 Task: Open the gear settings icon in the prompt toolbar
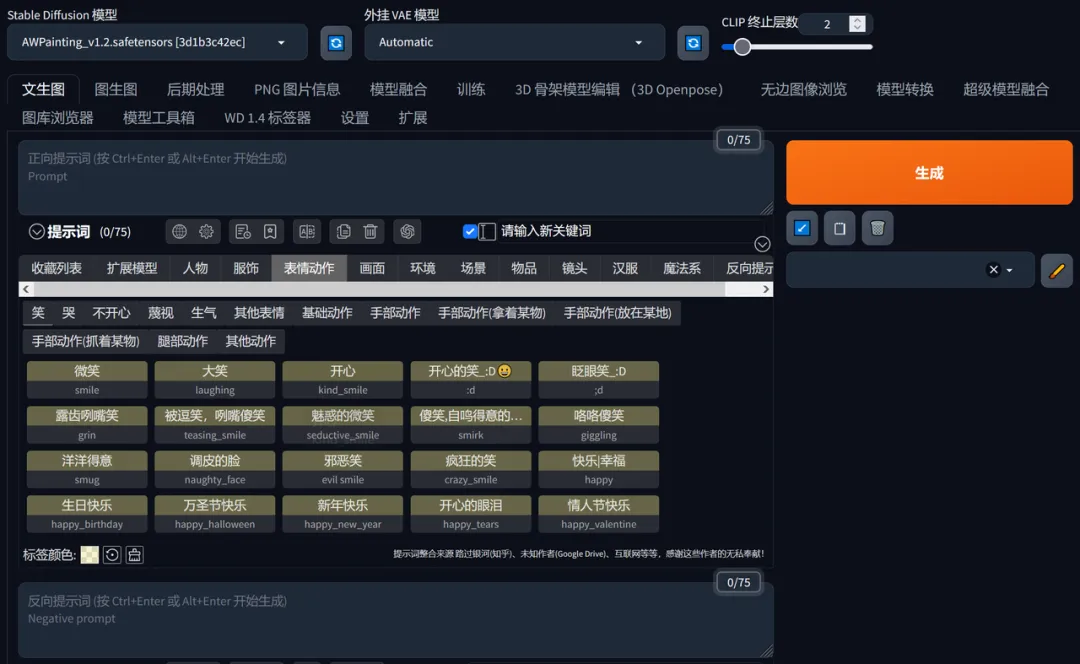point(207,231)
